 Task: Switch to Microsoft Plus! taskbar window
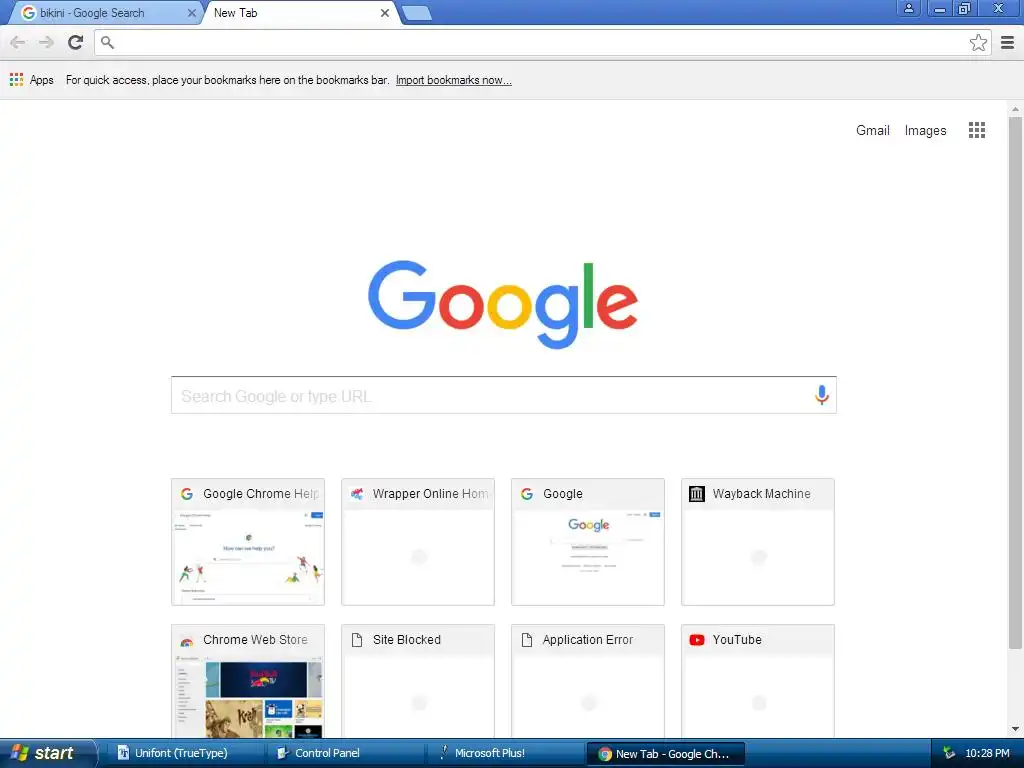click(504, 753)
